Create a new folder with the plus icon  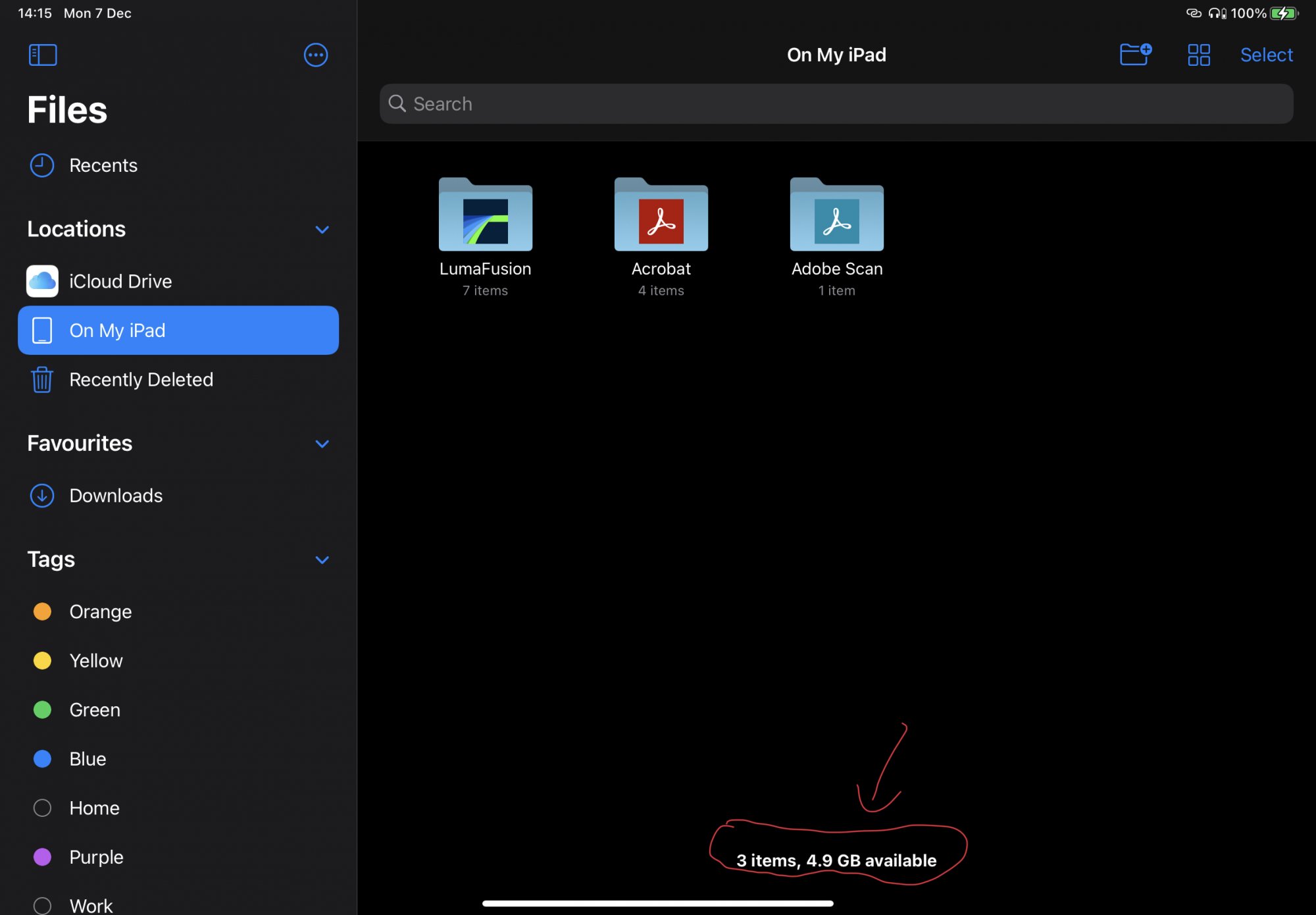coord(1135,55)
